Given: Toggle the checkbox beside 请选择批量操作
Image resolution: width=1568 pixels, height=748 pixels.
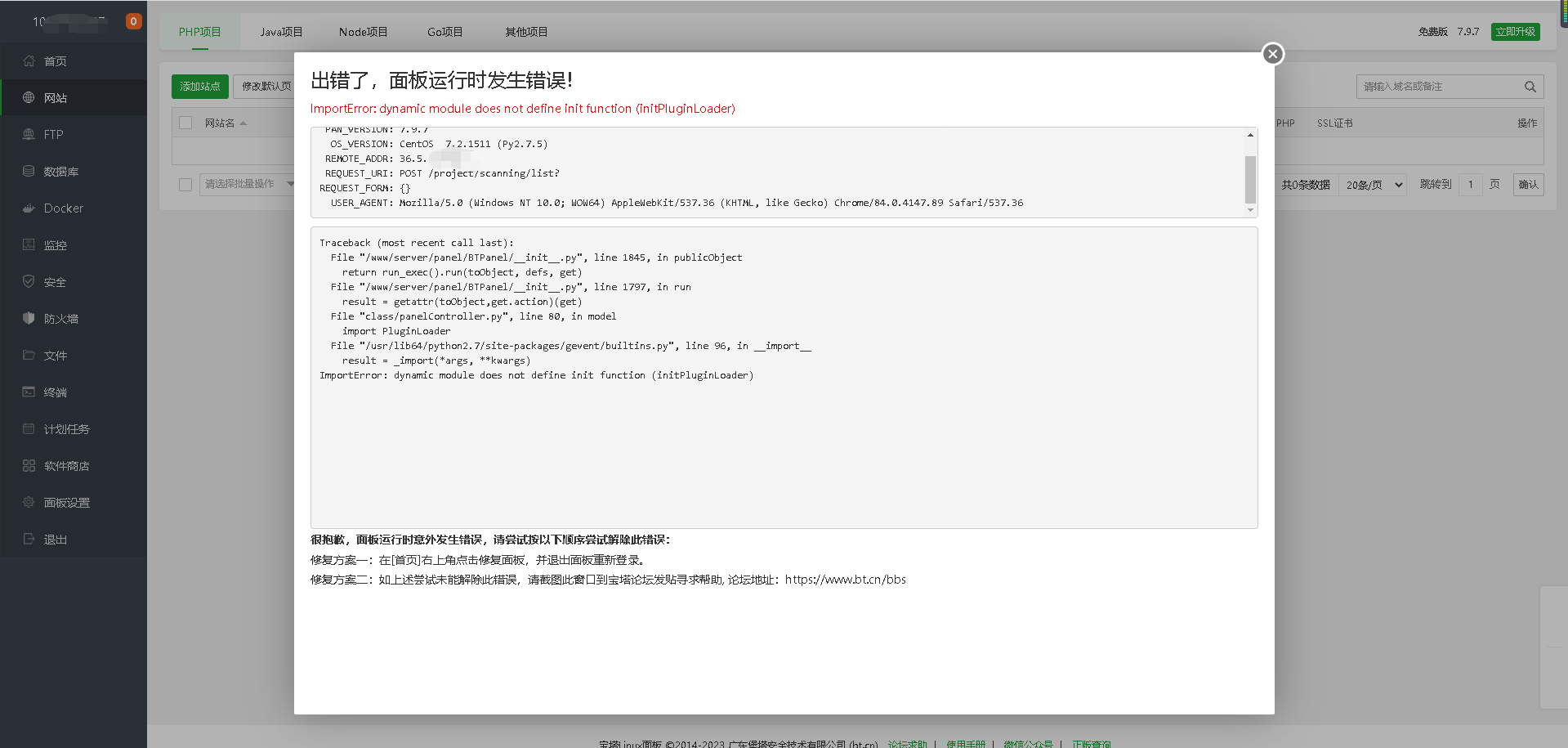Looking at the screenshot, I should coord(185,184).
